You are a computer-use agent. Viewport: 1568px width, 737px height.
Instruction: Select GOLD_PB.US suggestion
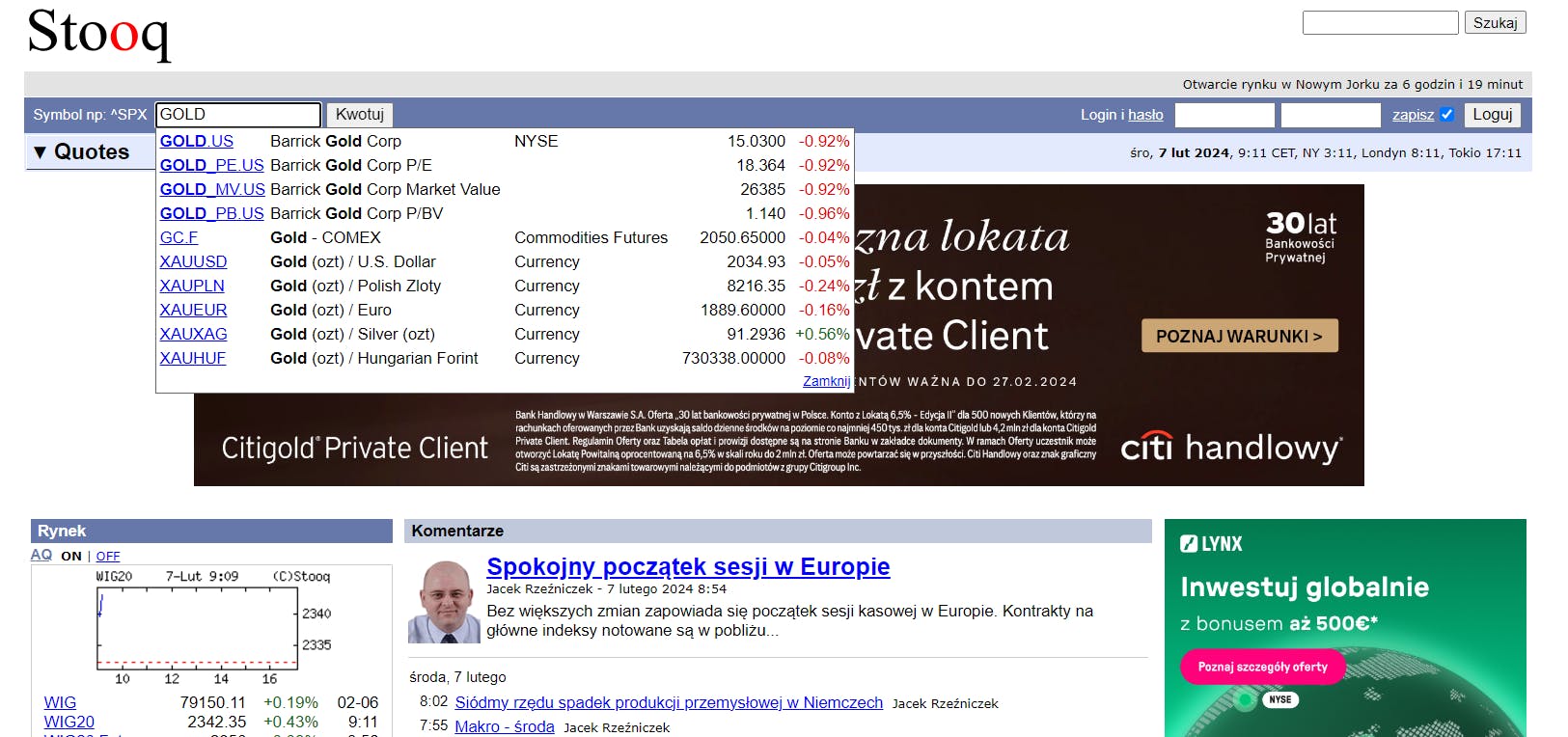(x=211, y=213)
